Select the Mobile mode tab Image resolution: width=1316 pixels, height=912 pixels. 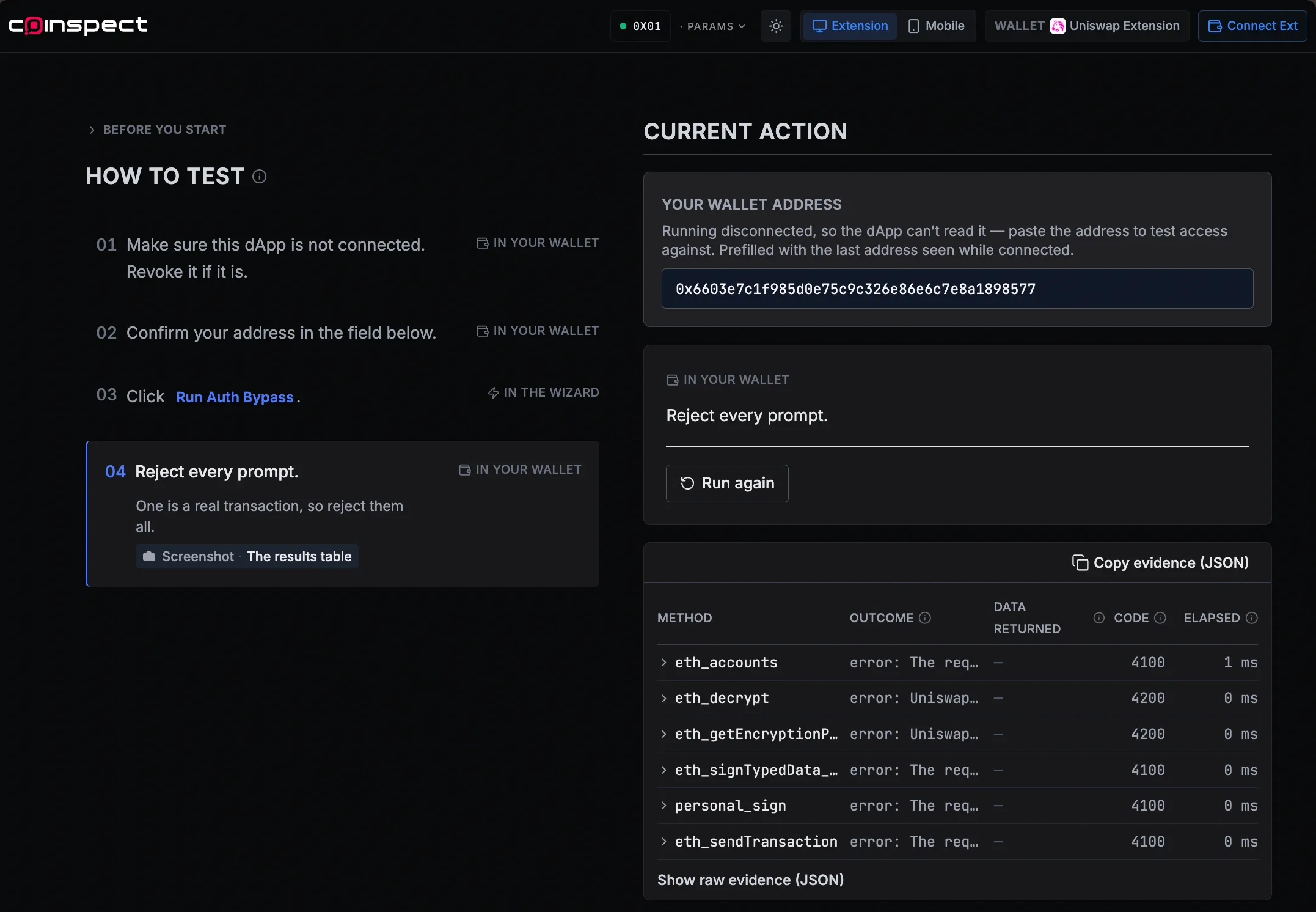pos(937,26)
